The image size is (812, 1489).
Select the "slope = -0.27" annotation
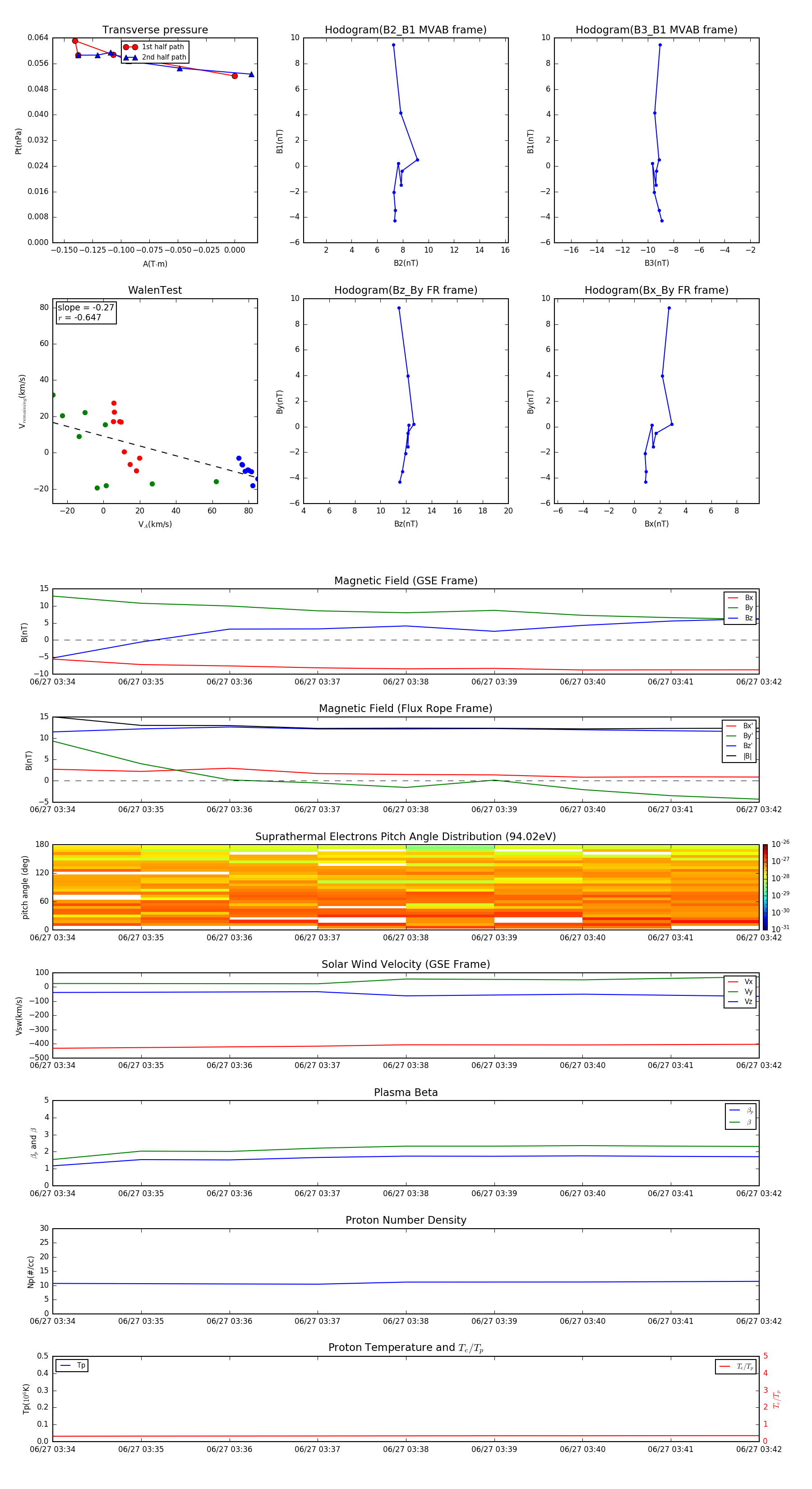(x=86, y=308)
